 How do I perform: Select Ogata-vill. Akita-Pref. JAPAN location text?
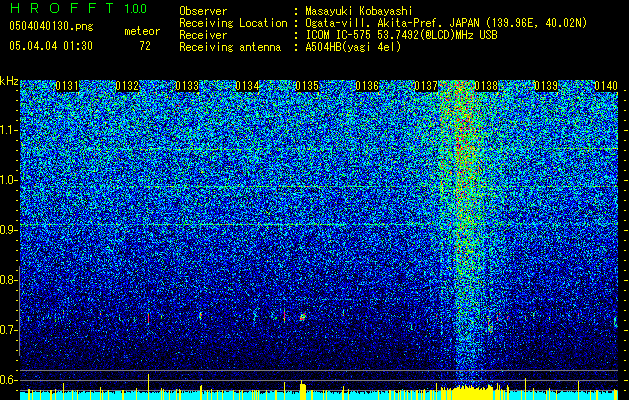446,23
